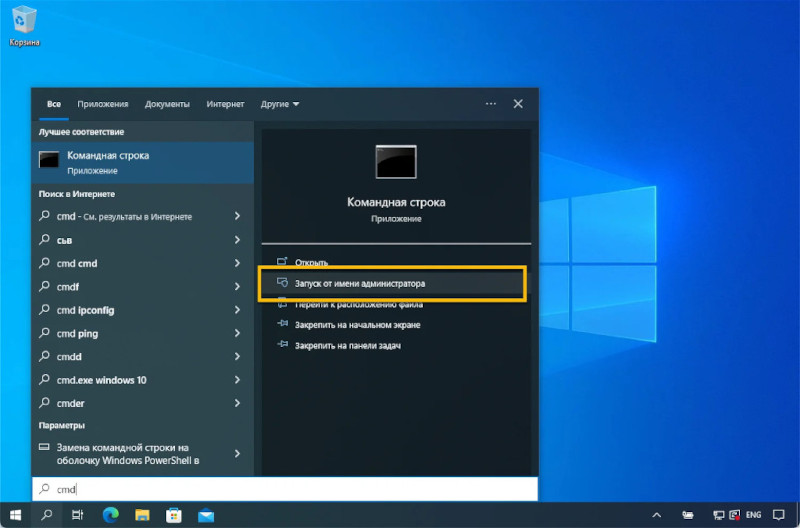800x528 pixels.
Task: Switch to the Документы tab
Action: click(x=167, y=104)
